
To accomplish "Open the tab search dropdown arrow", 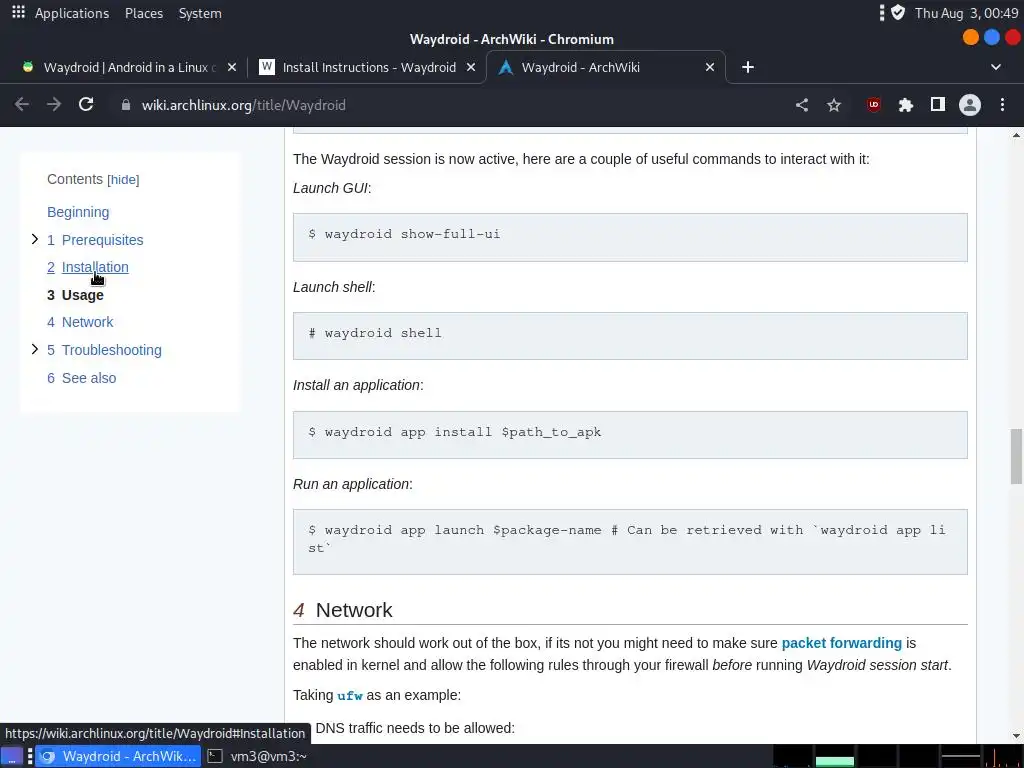I will tap(996, 67).
